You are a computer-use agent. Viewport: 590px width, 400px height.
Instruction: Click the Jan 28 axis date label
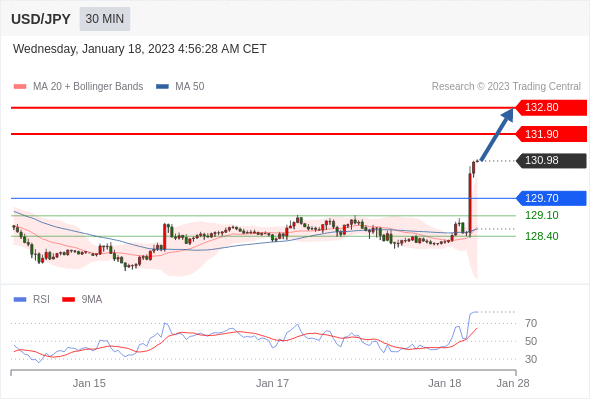[x=513, y=383]
